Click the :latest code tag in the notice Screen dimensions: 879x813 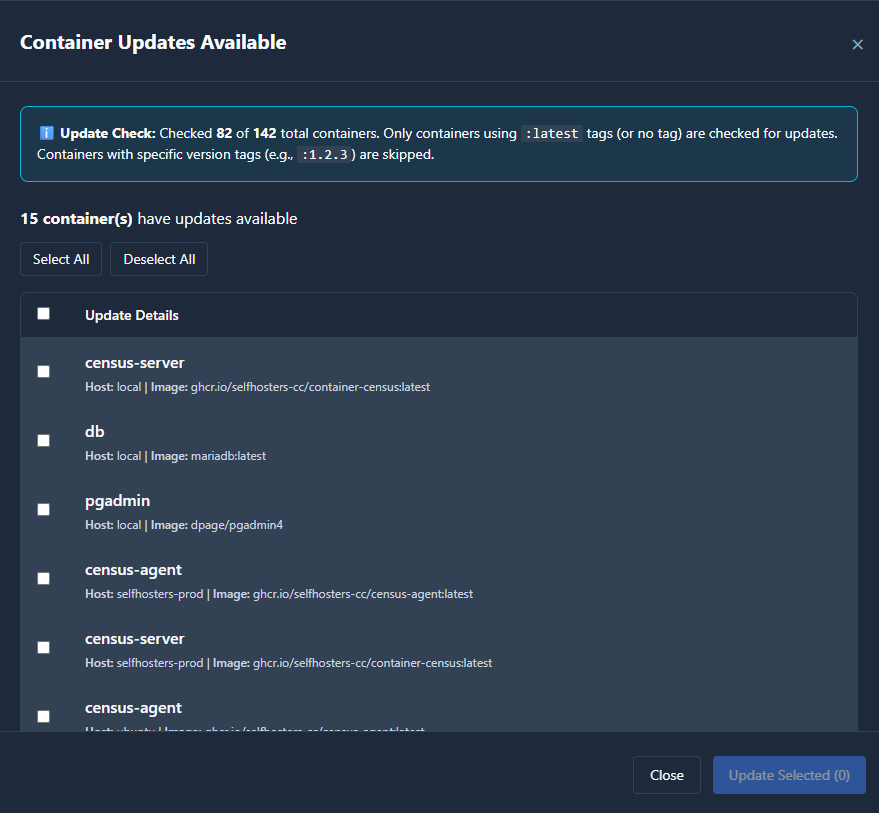pos(552,133)
